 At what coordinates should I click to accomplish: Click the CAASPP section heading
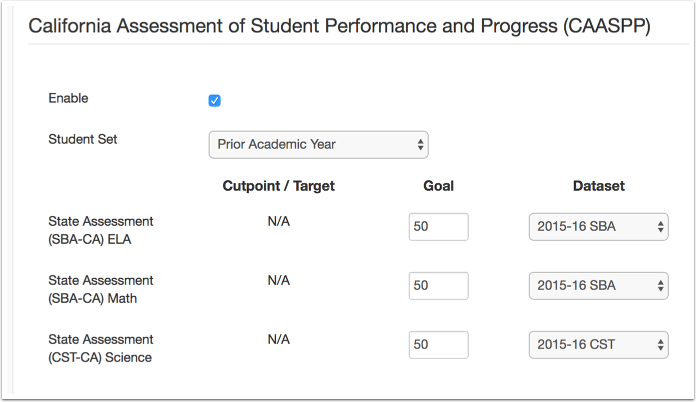click(x=340, y=26)
